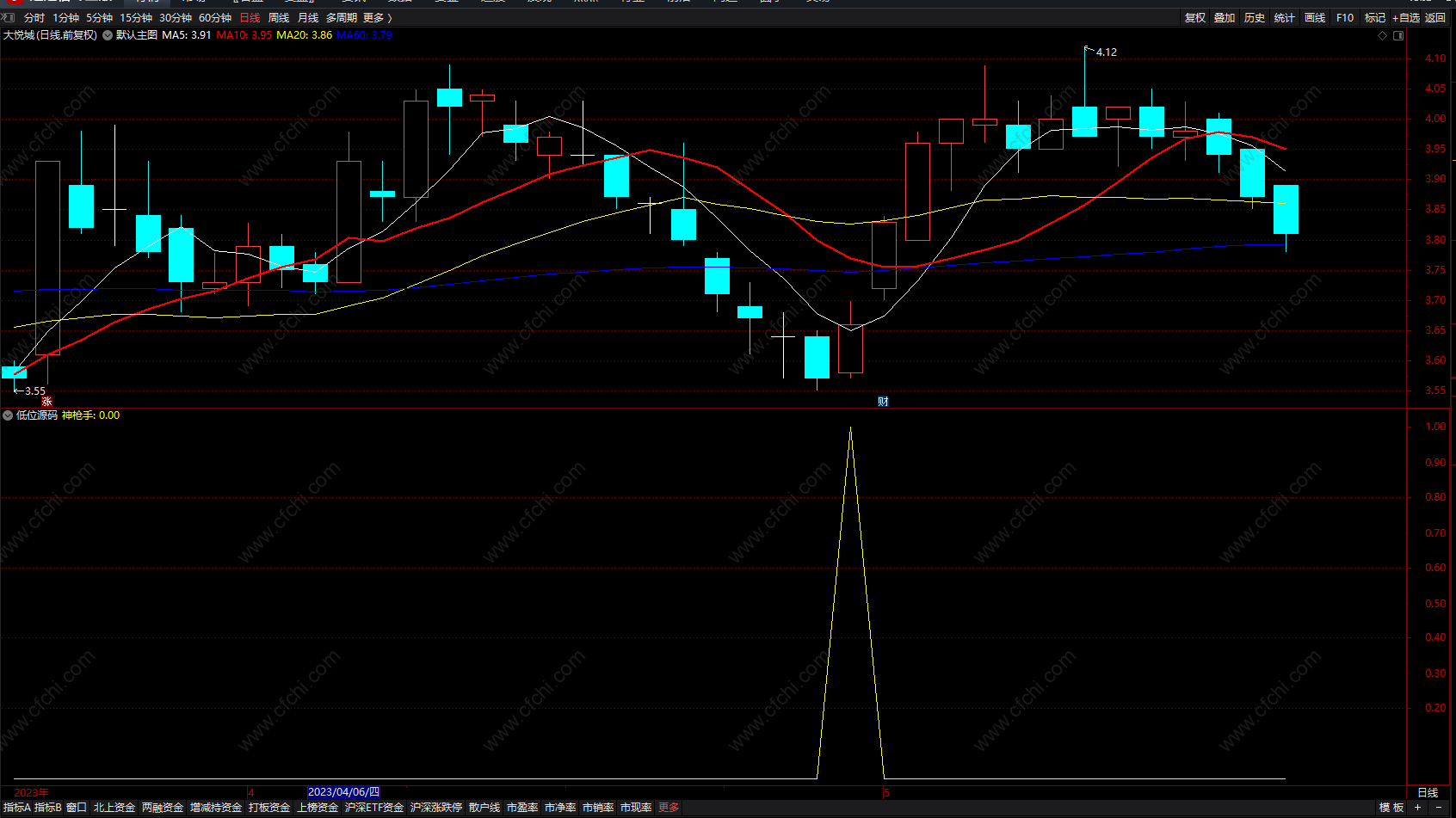Expand the 低位源码 sub-indicator arrow icon

tap(8, 415)
